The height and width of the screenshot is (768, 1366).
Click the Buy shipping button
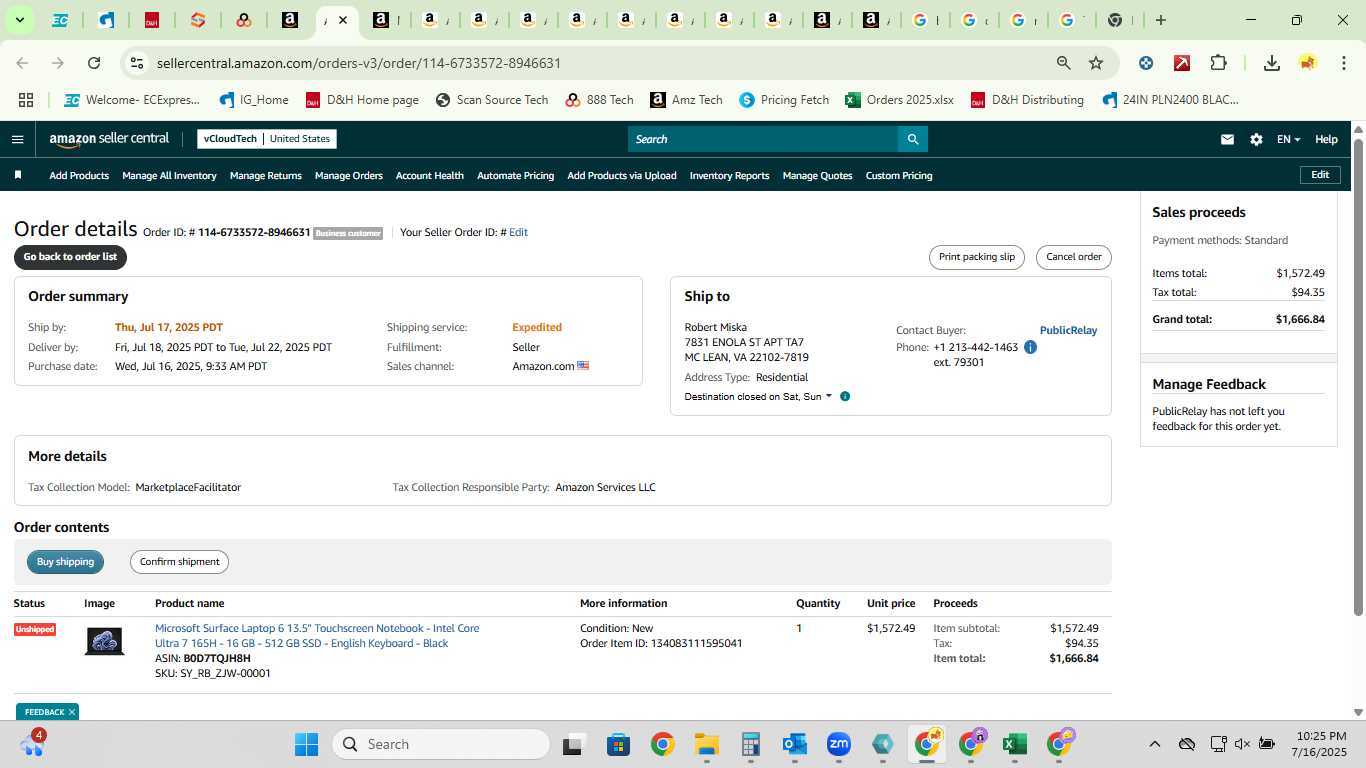pos(65,562)
